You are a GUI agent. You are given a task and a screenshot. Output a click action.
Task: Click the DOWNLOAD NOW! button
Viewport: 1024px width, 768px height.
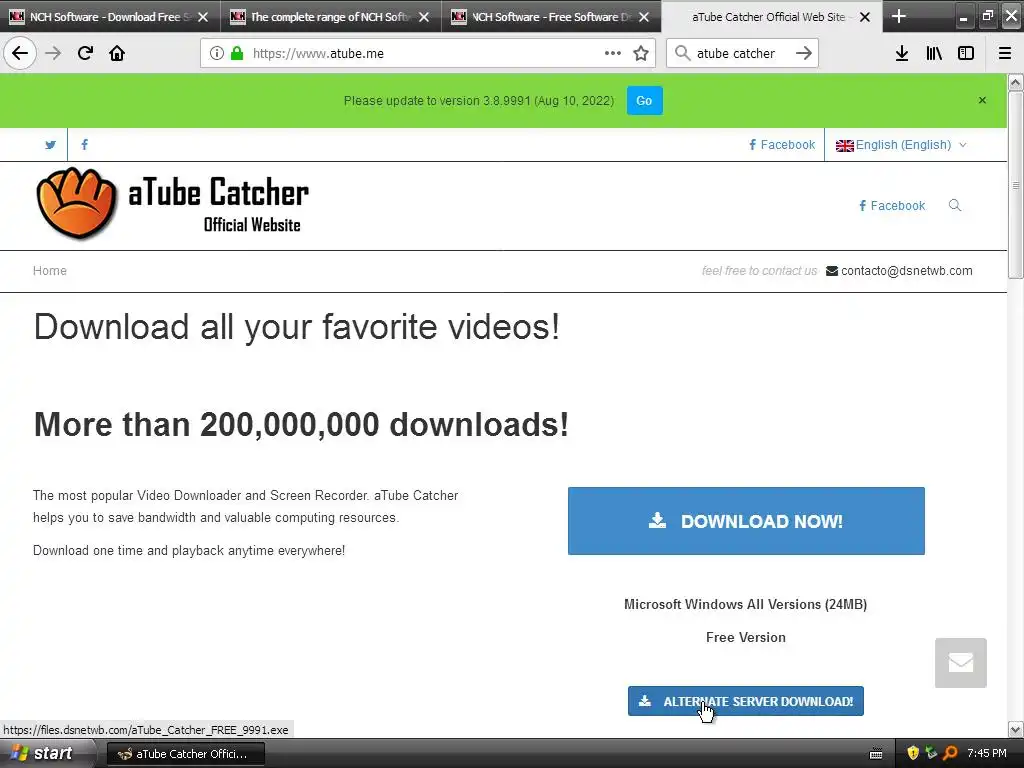[746, 521]
